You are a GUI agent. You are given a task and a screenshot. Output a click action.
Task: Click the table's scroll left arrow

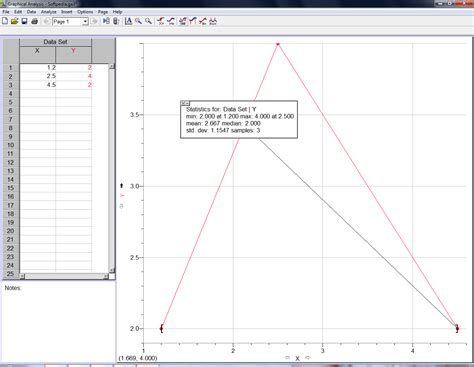coord(22,276)
